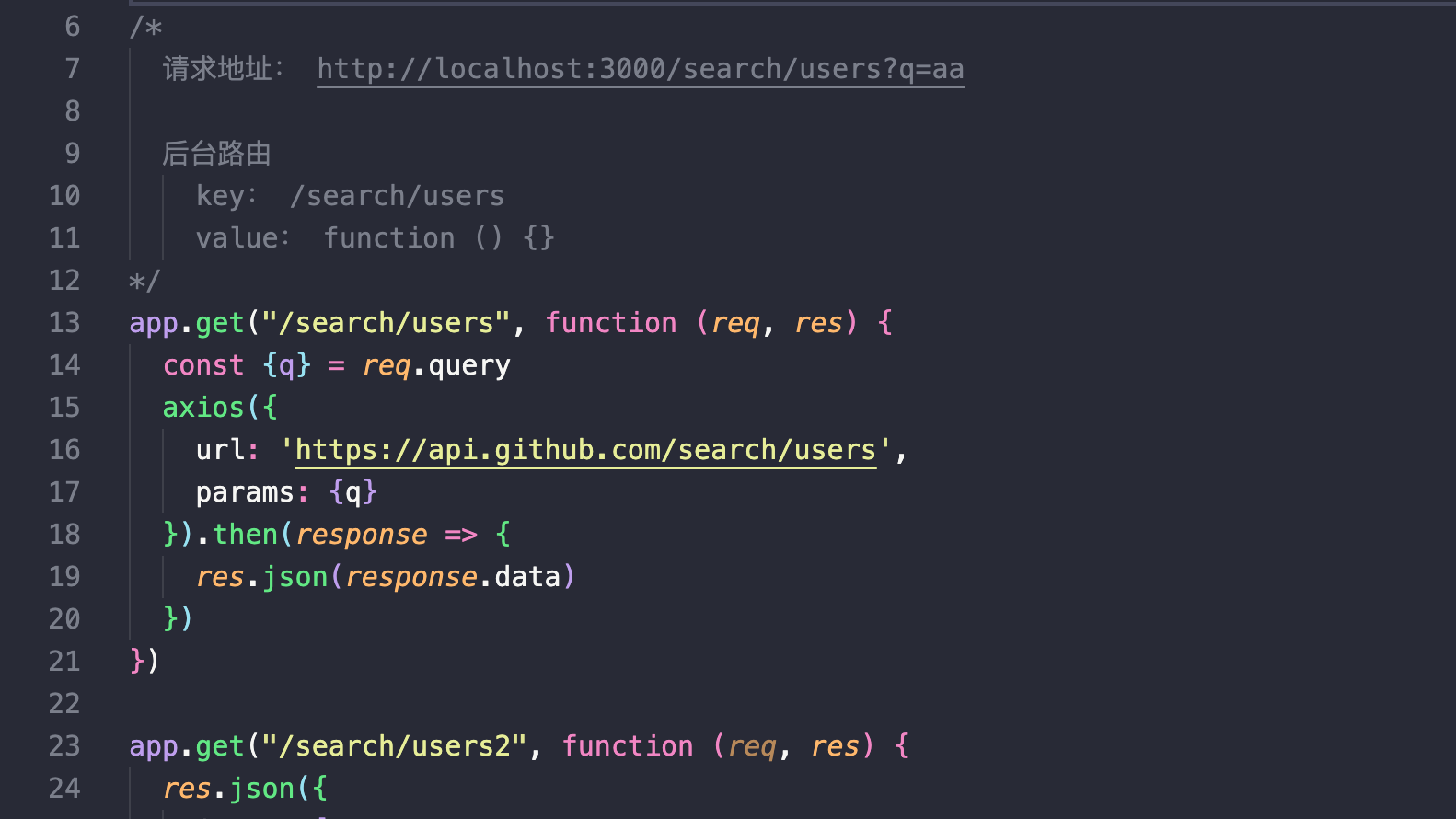Click the 'req' parameter on line 23
Screen dimensions: 1456x819
tap(752, 746)
